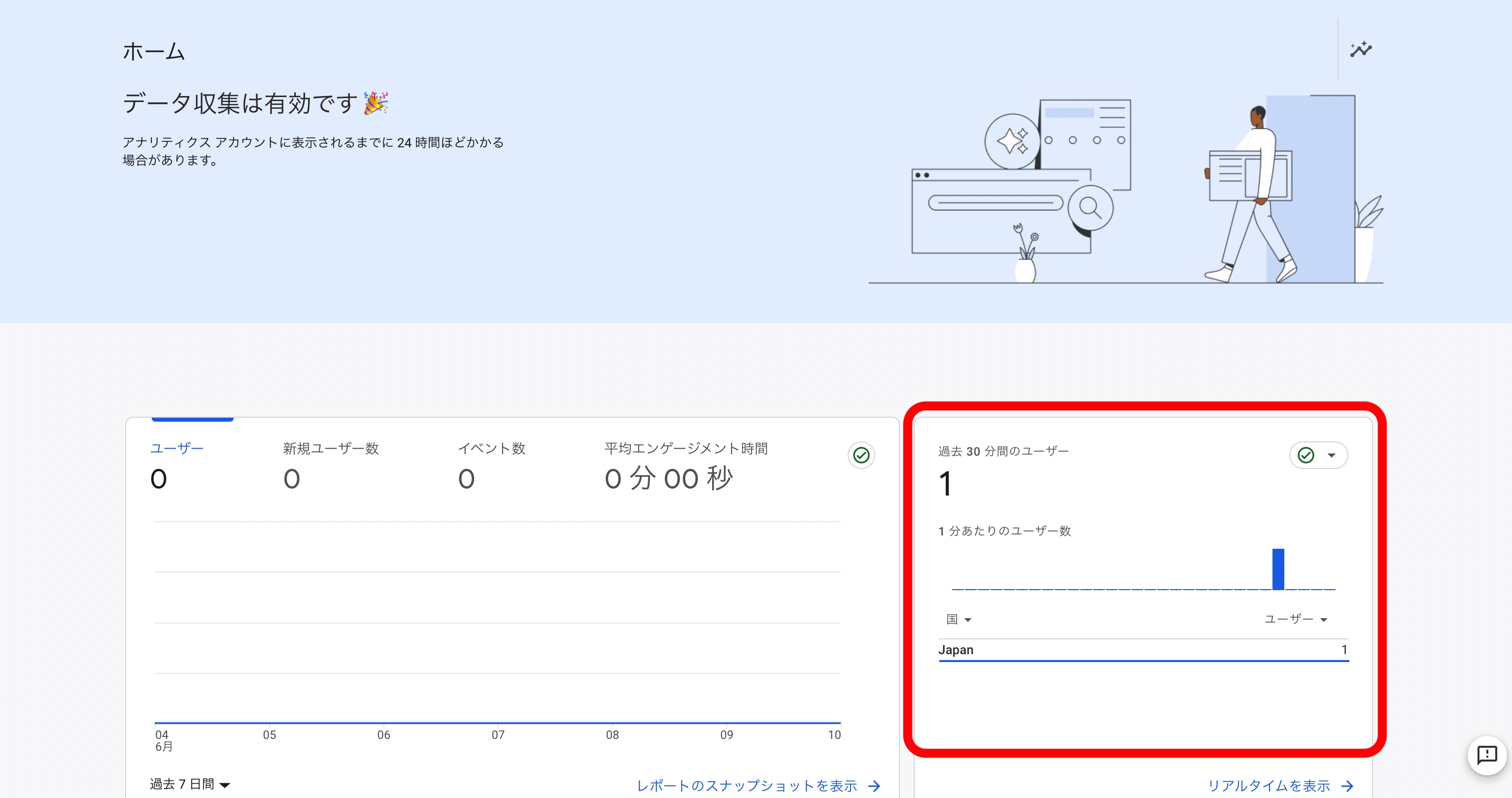Select the イベント数 metric
This screenshot has height=798, width=1512.
click(493, 448)
